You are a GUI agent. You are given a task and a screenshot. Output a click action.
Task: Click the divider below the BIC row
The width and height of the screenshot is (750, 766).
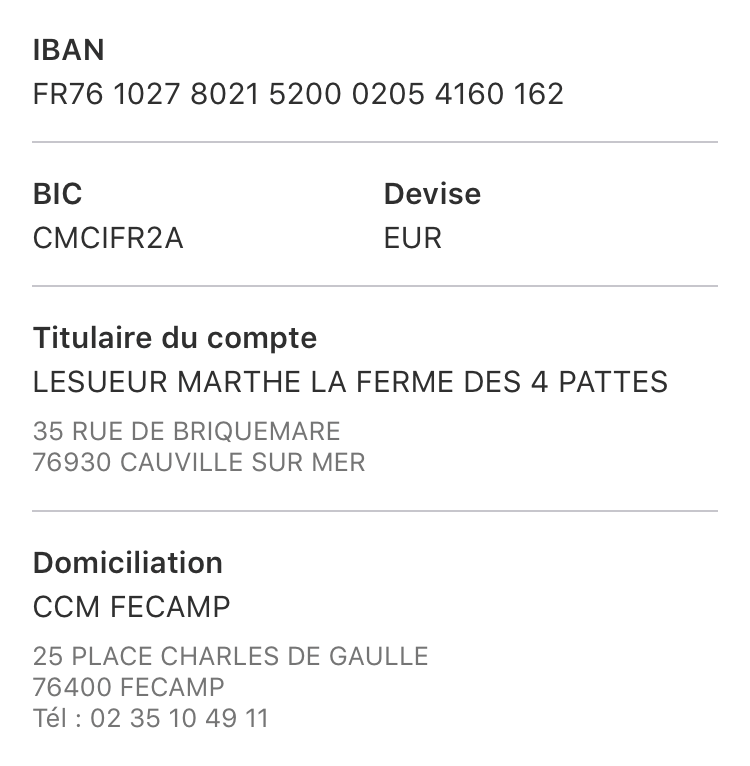375,286
